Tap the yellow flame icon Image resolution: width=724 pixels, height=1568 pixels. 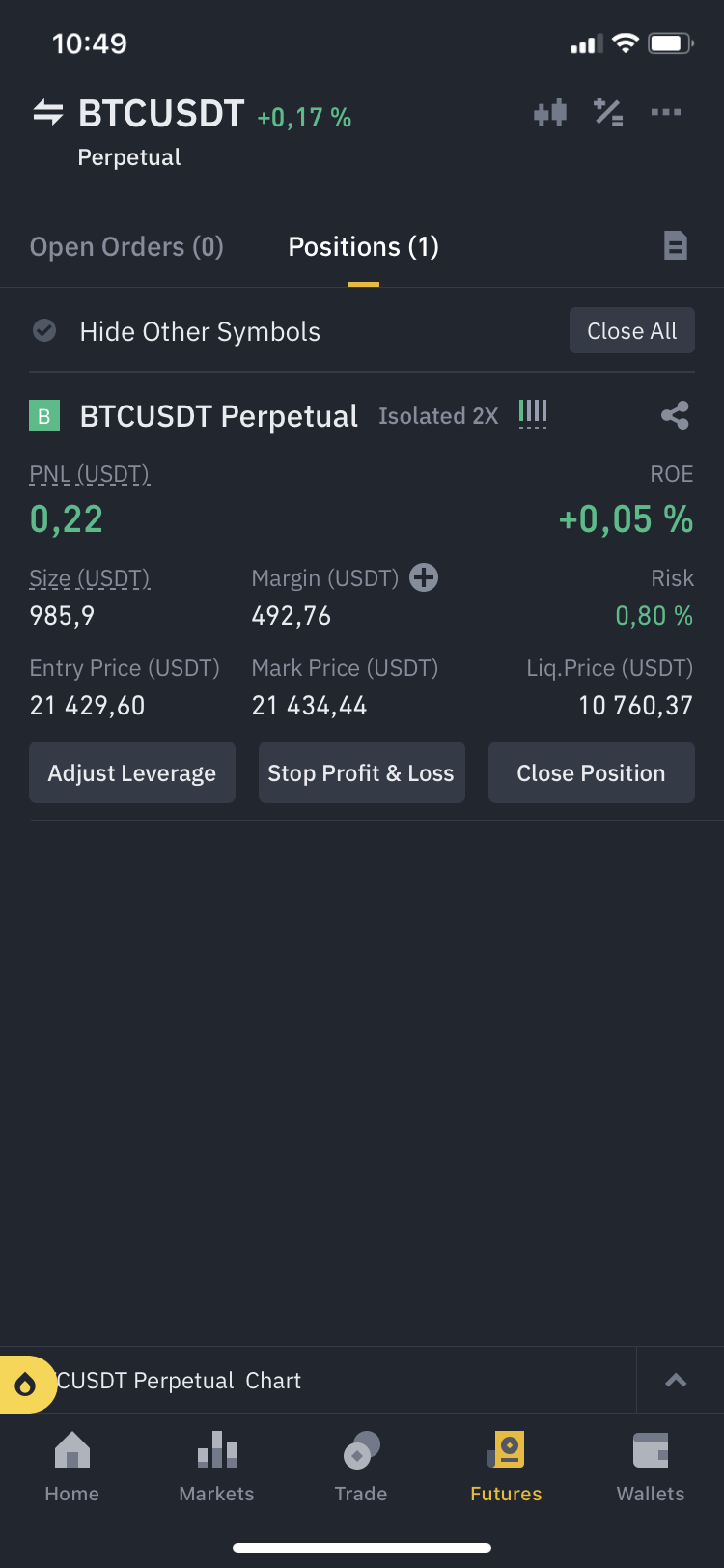[x=25, y=1386]
